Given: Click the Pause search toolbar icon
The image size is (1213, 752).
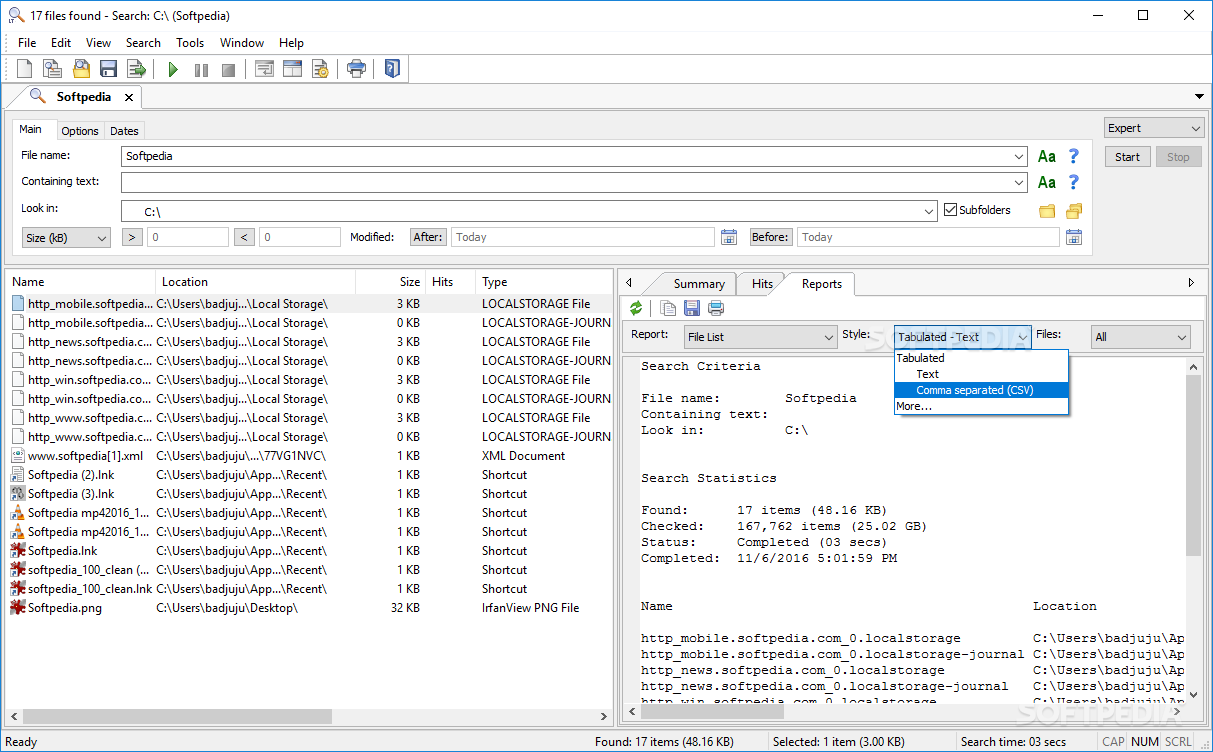Looking at the screenshot, I should point(201,70).
